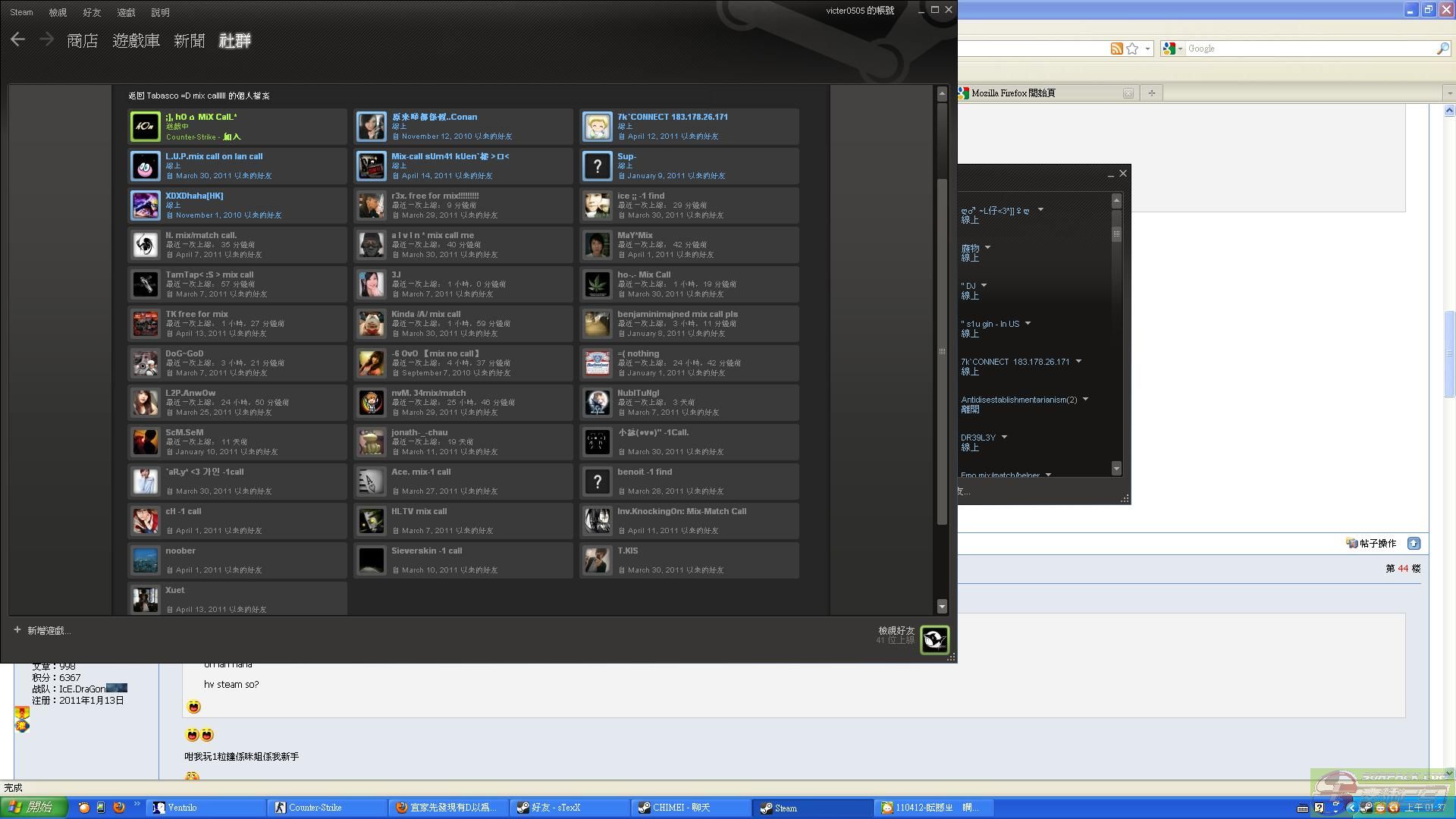
Task: Click the bookmark star icon
Action: 1132,49
